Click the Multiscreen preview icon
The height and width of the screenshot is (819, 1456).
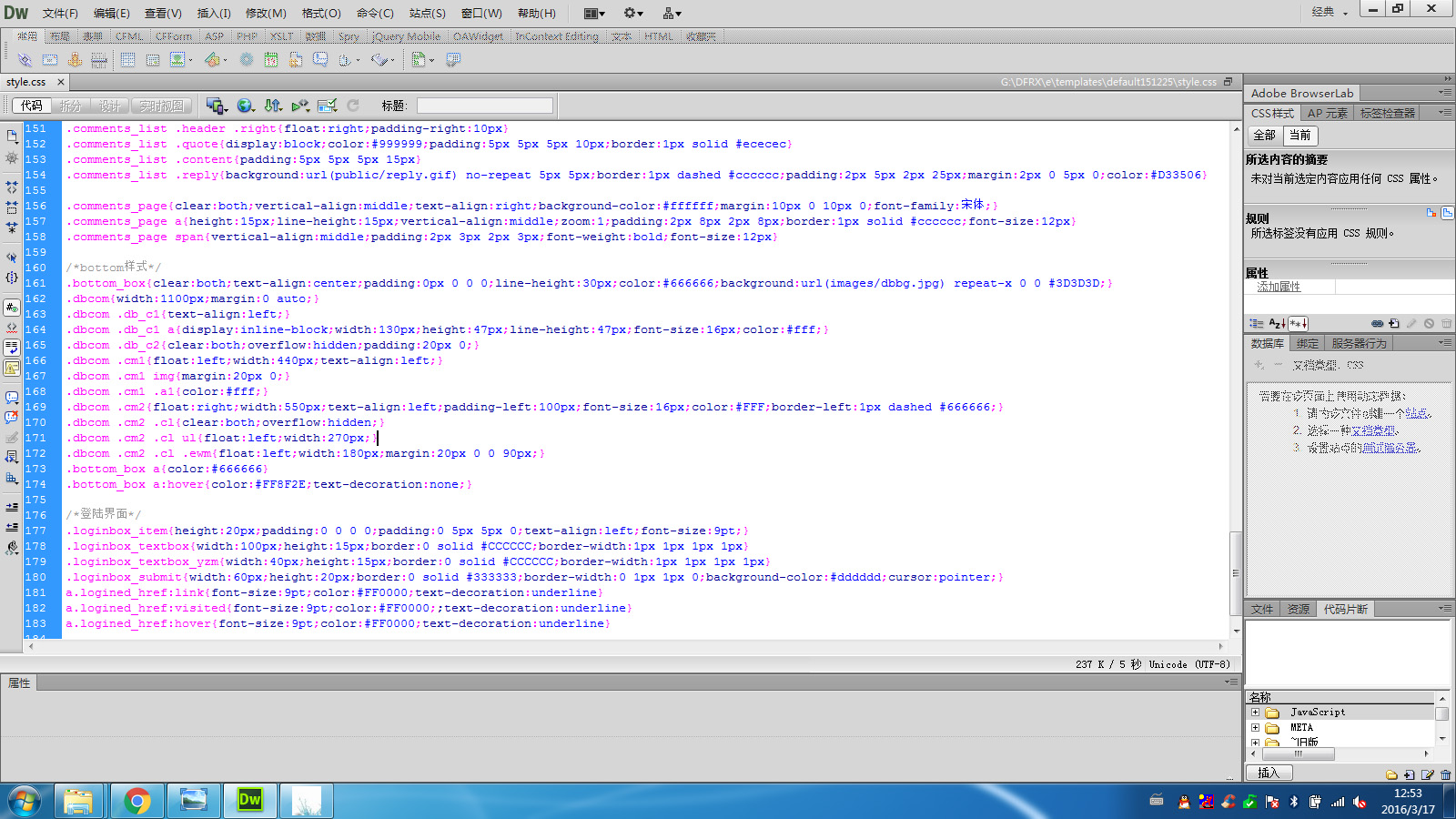[216, 106]
